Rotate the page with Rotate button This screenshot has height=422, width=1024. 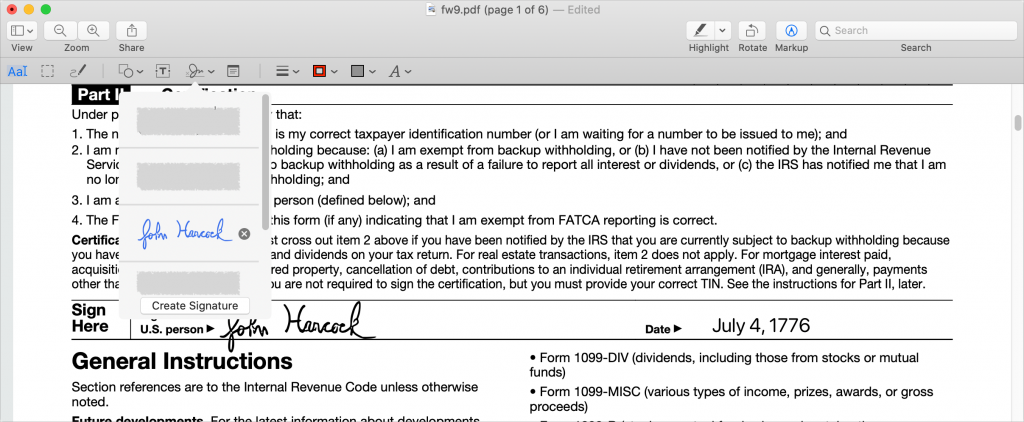click(752, 31)
